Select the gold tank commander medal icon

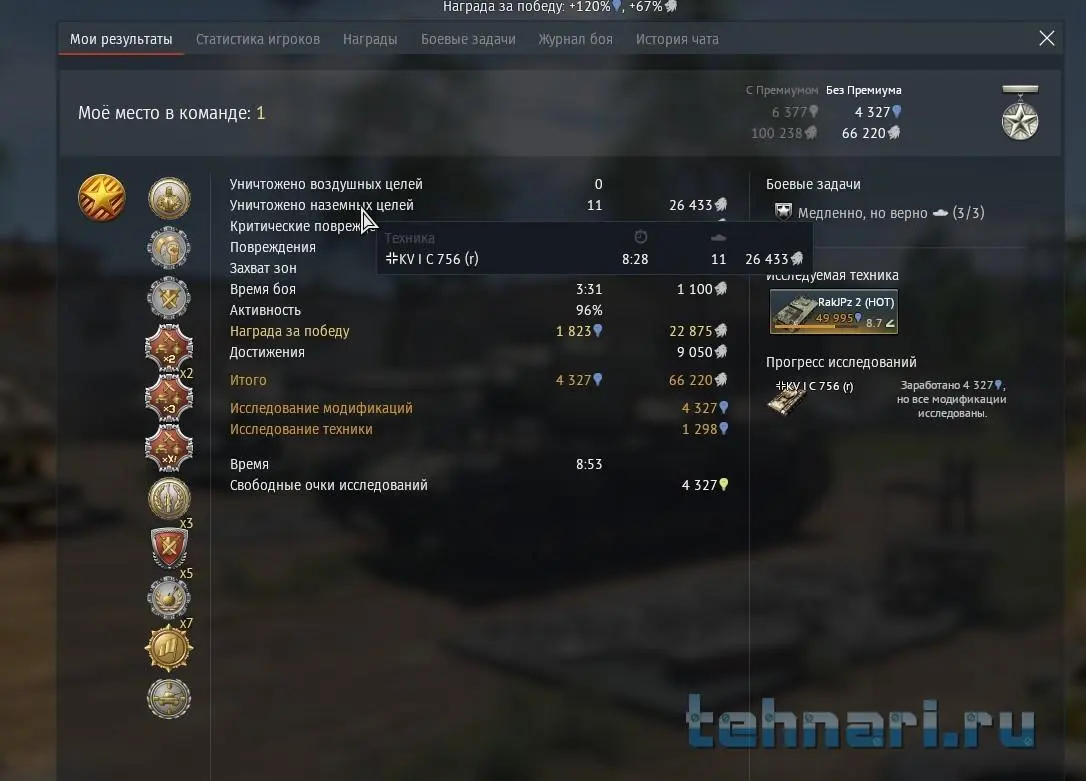pyautogui.click(x=169, y=199)
